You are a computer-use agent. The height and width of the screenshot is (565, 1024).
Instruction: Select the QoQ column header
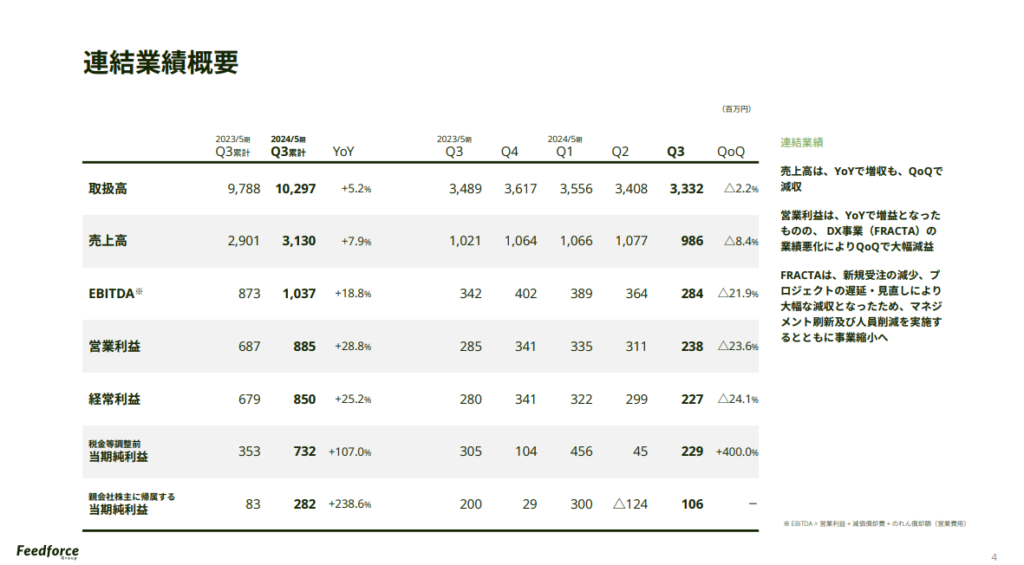click(731, 152)
